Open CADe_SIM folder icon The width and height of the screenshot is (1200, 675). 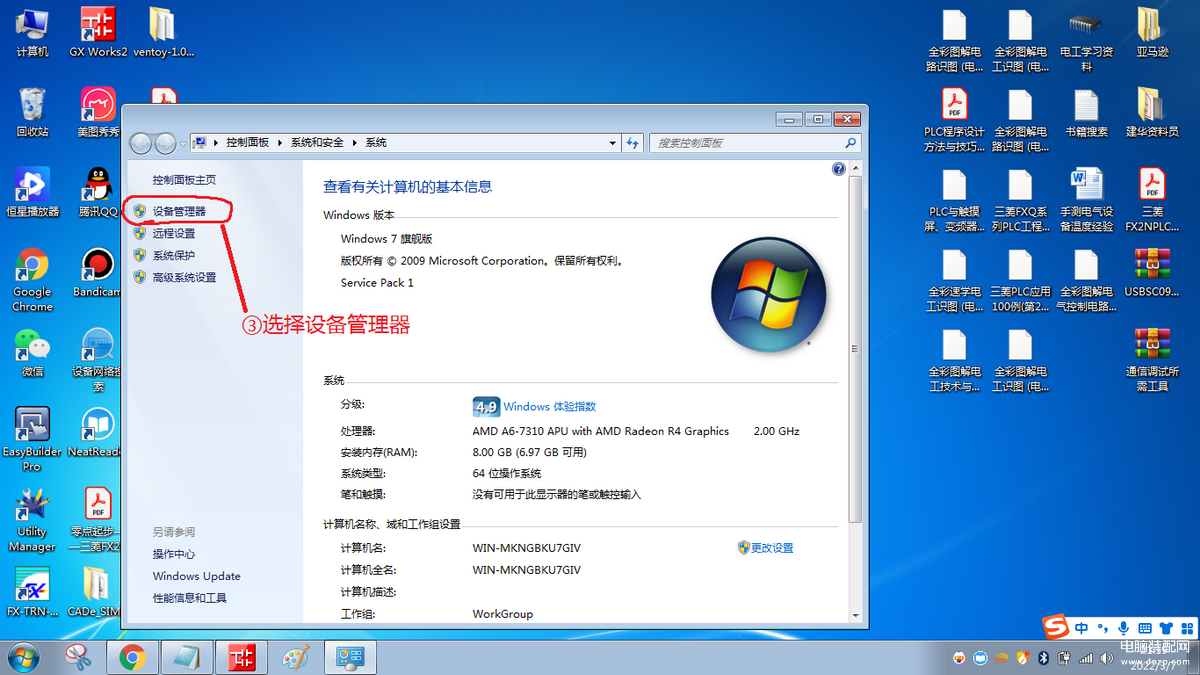(x=95, y=592)
